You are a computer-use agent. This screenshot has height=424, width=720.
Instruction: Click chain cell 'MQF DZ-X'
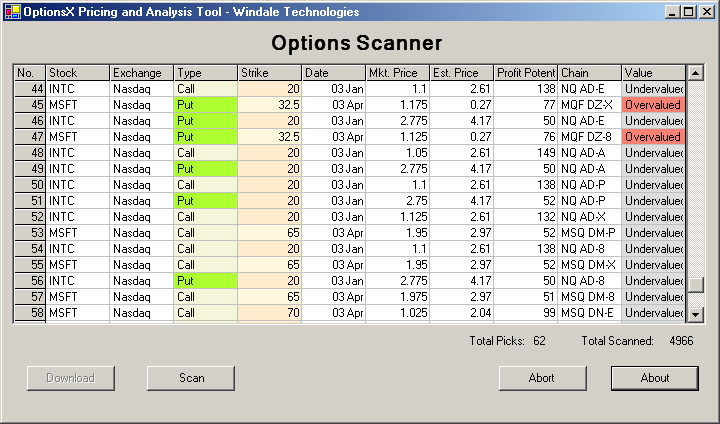[590, 105]
